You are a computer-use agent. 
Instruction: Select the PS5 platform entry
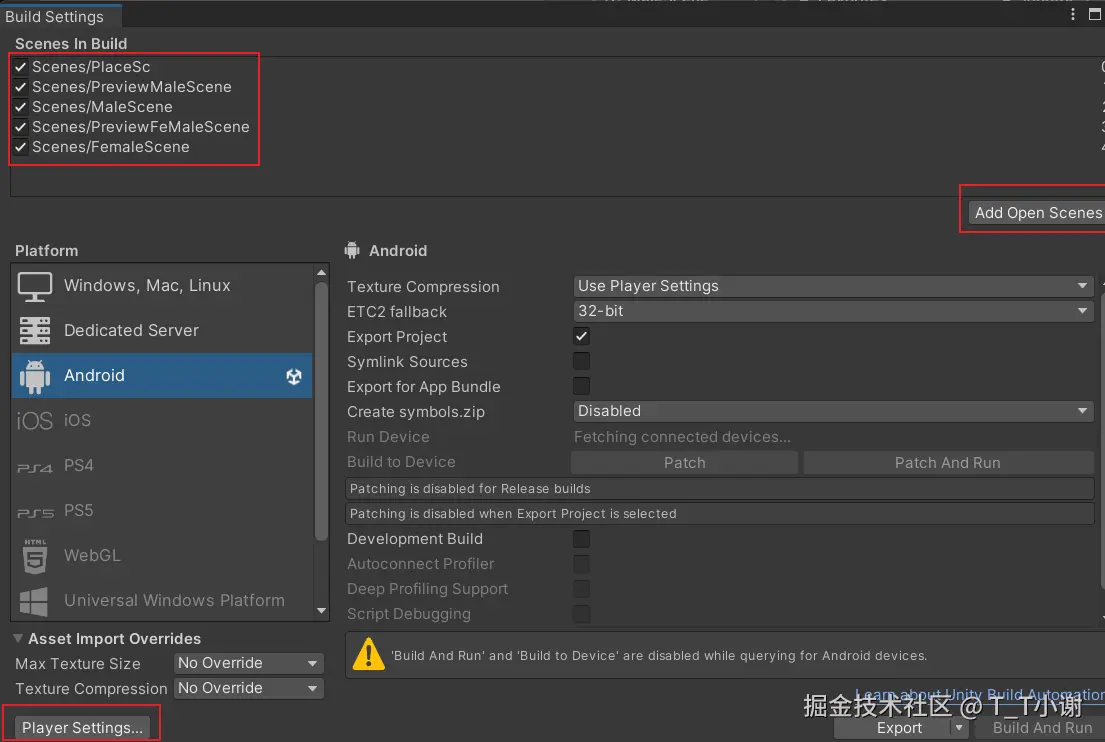[161, 511]
